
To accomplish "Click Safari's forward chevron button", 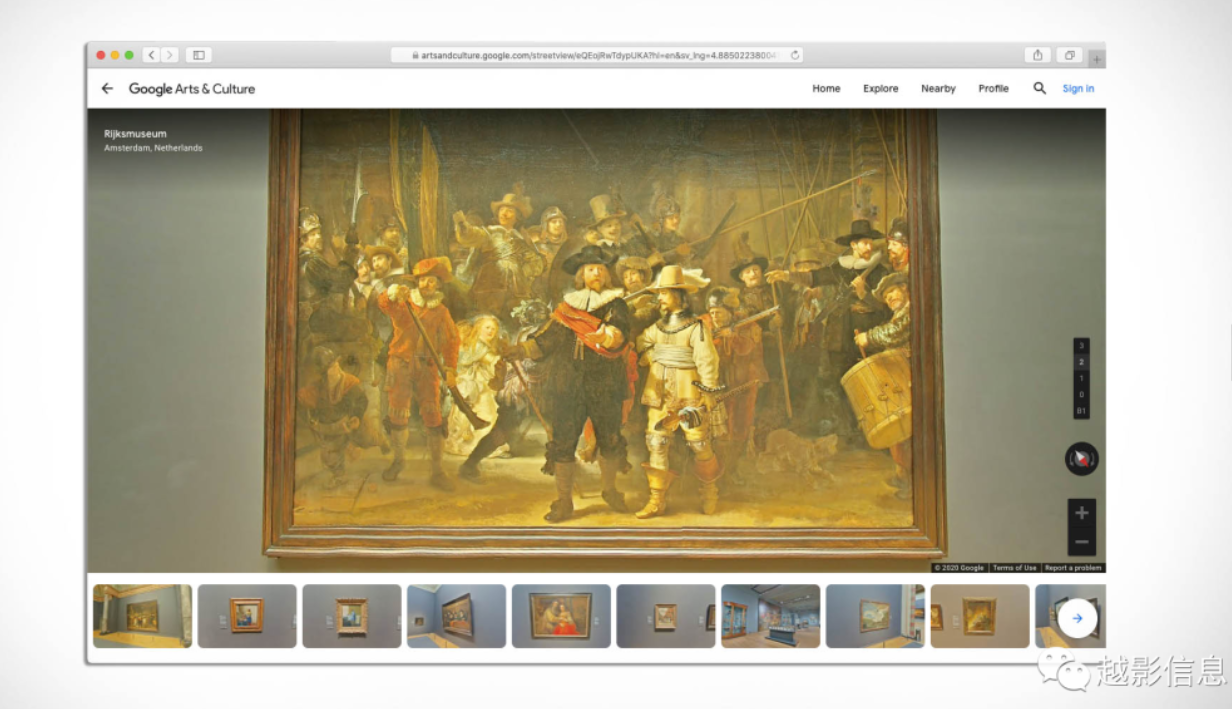I will (169, 55).
